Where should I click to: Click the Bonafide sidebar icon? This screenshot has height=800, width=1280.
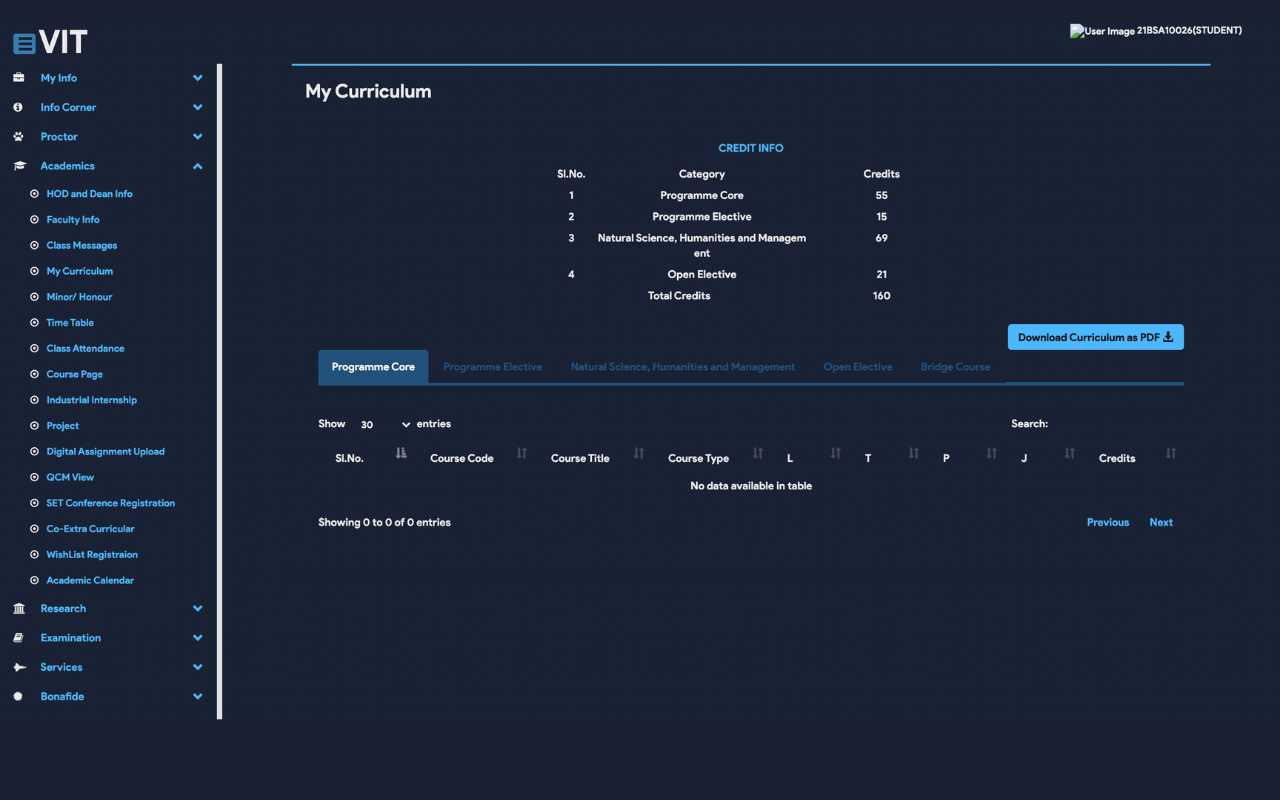17,696
